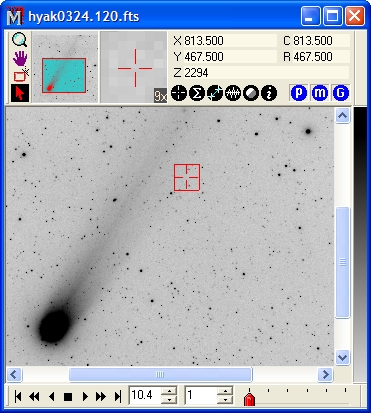Select the red arrow pointer tool
371x413 pixels.
(20, 93)
